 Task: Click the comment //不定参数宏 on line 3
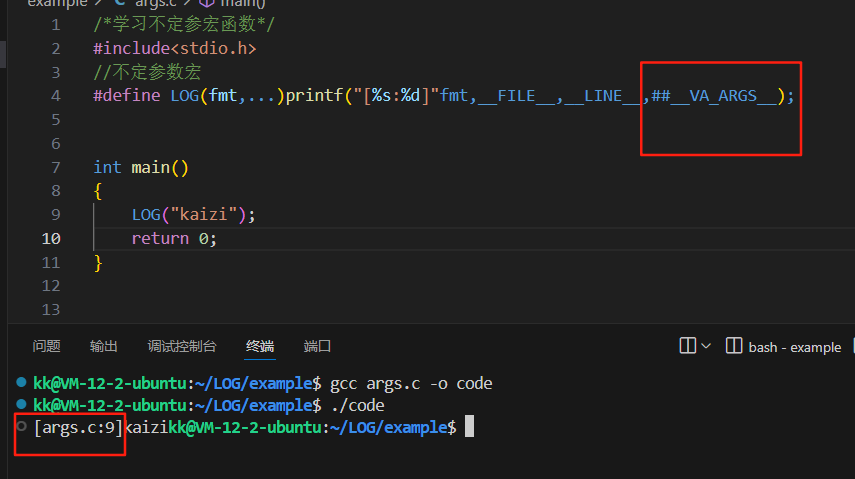point(147,72)
